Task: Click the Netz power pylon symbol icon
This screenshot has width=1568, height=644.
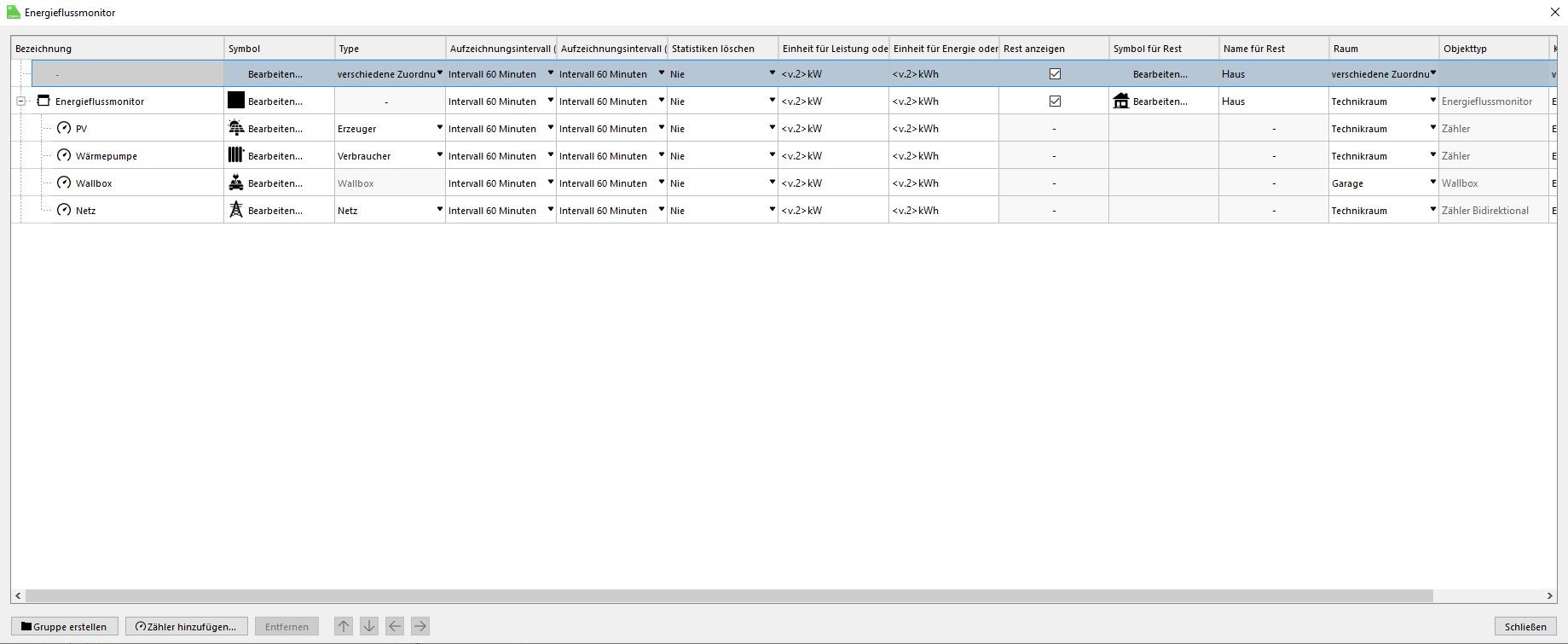Action: click(x=236, y=211)
